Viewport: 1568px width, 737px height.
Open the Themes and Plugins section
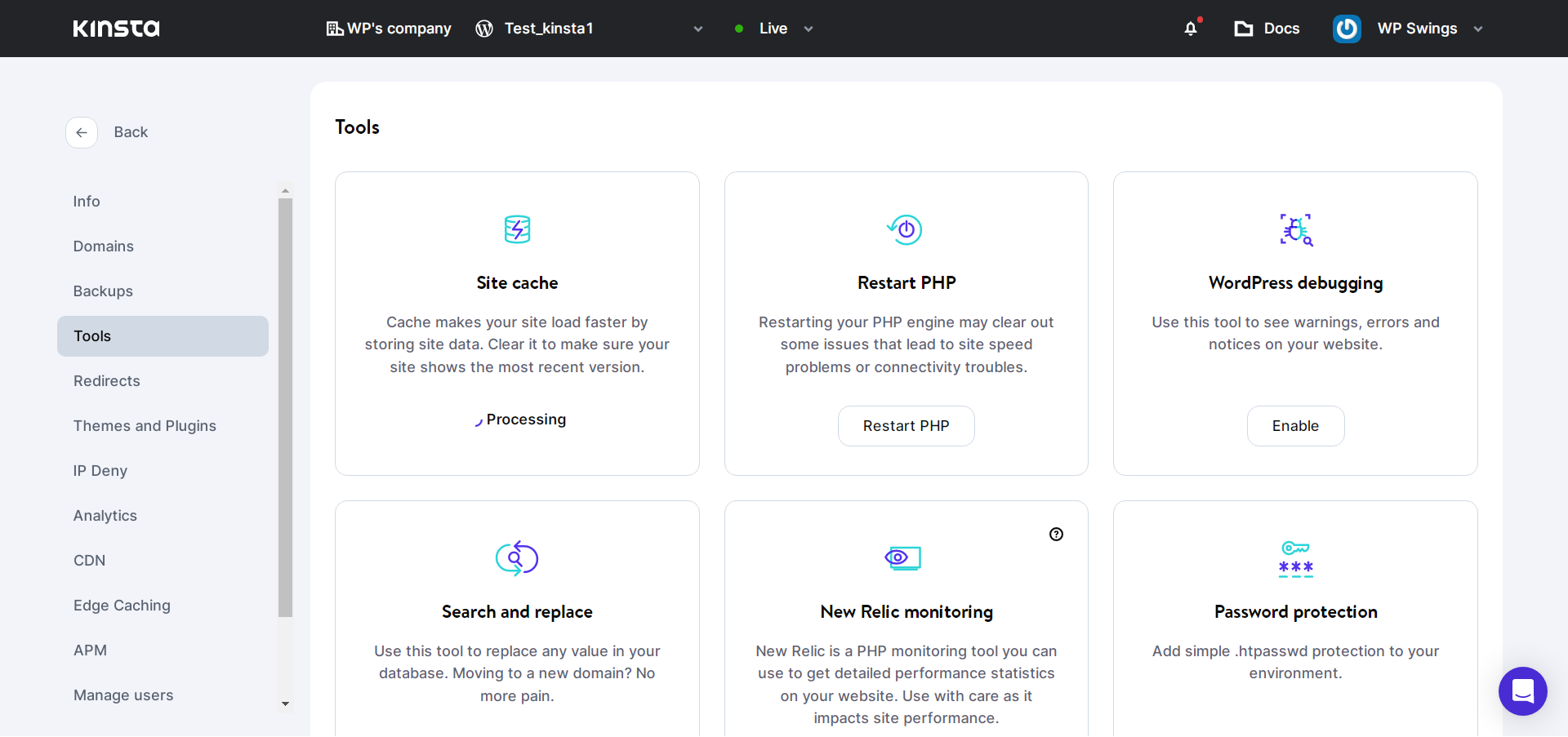point(145,425)
